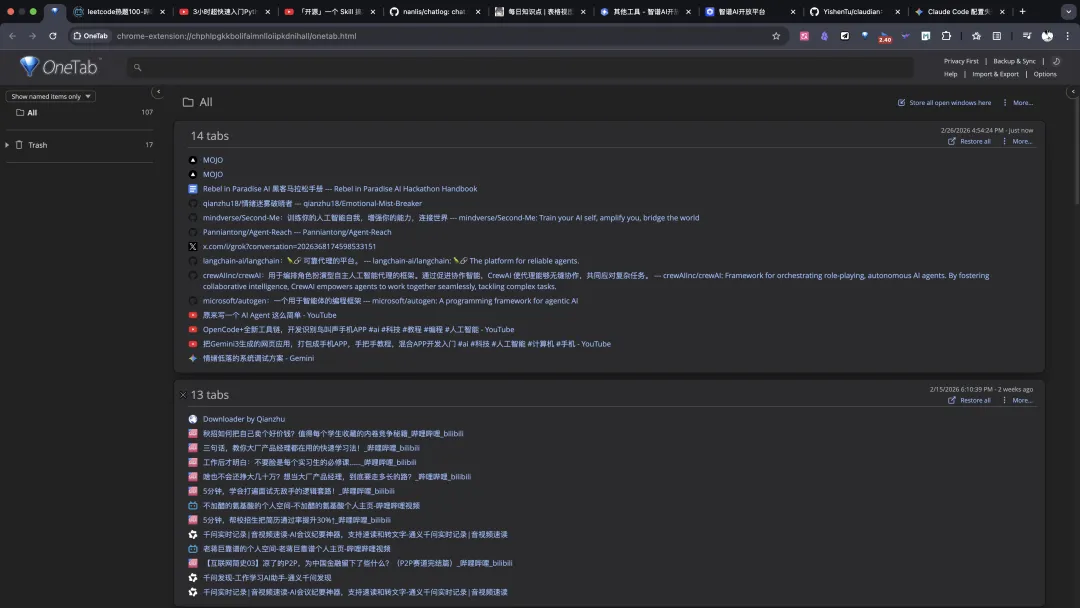Rename the 14 tabs group title
1080x608 pixels.
209,136
